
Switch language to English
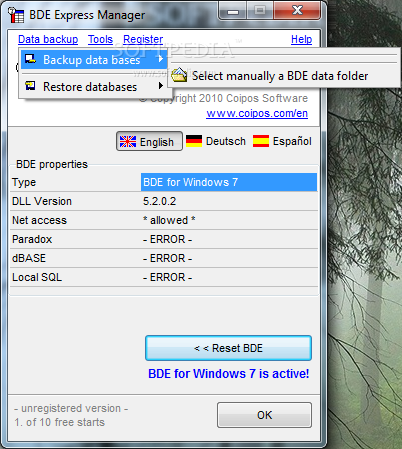pyautogui.click(x=149, y=141)
